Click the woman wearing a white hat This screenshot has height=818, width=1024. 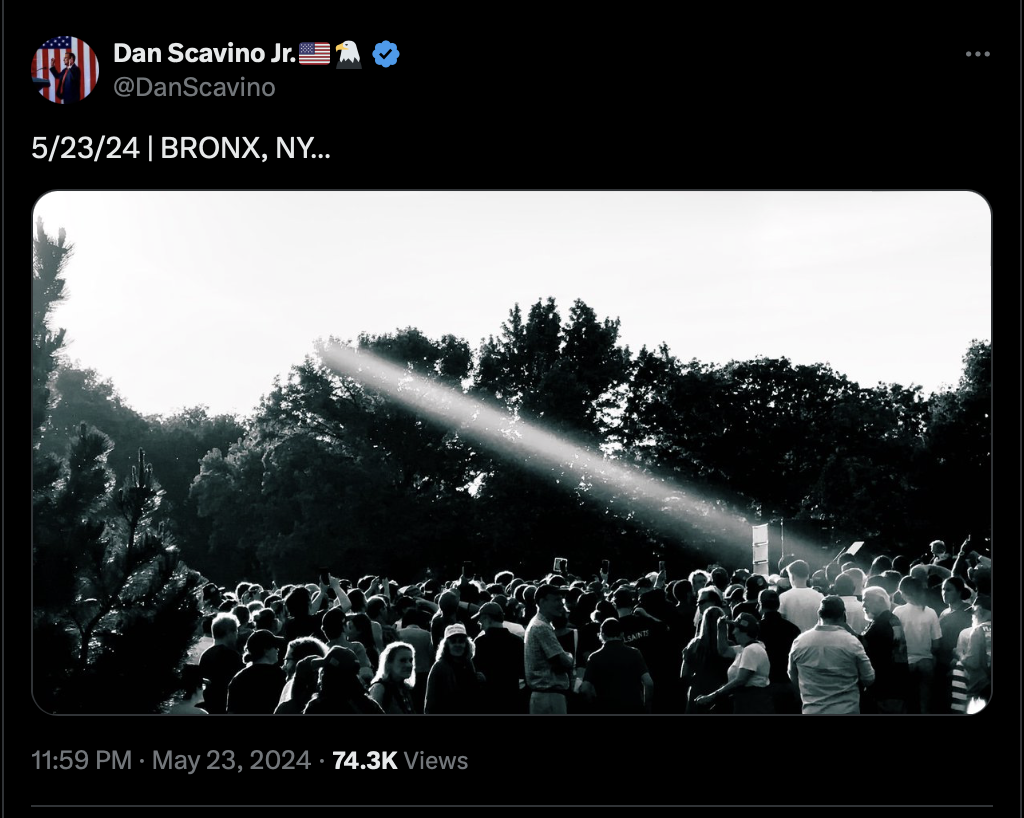(x=453, y=669)
